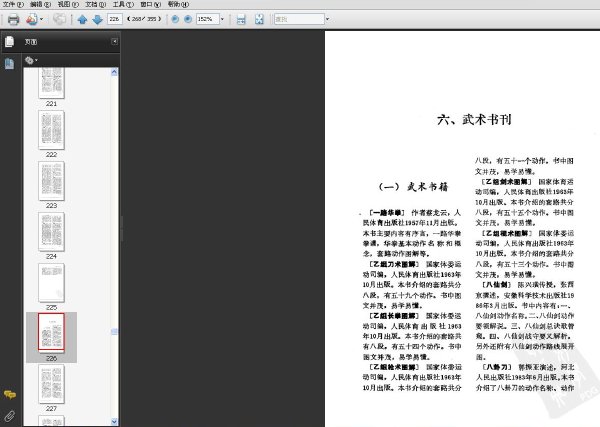Open the 工具 (Tools) menu
600x427 pixels.
pos(123,4)
